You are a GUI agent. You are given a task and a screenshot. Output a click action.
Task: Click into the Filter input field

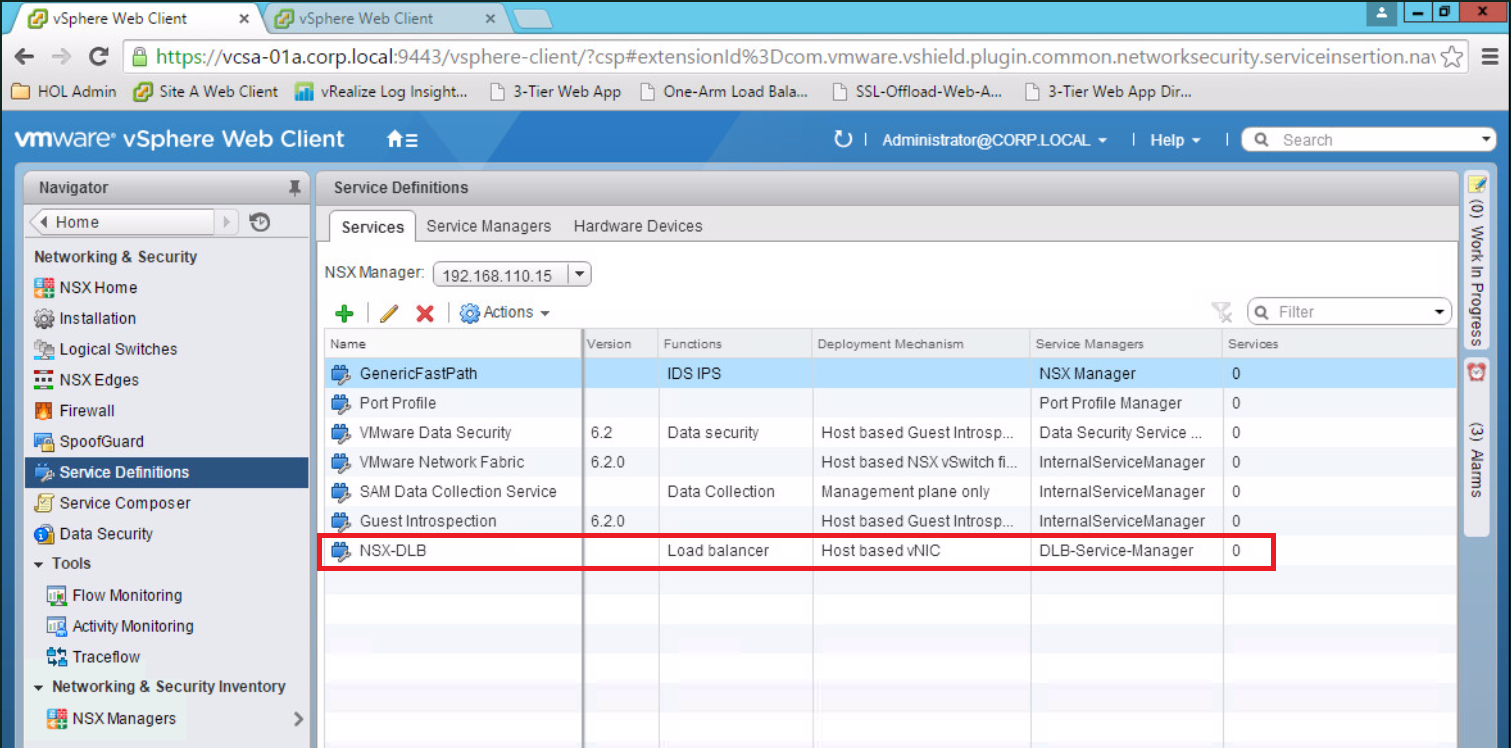tap(1351, 312)
